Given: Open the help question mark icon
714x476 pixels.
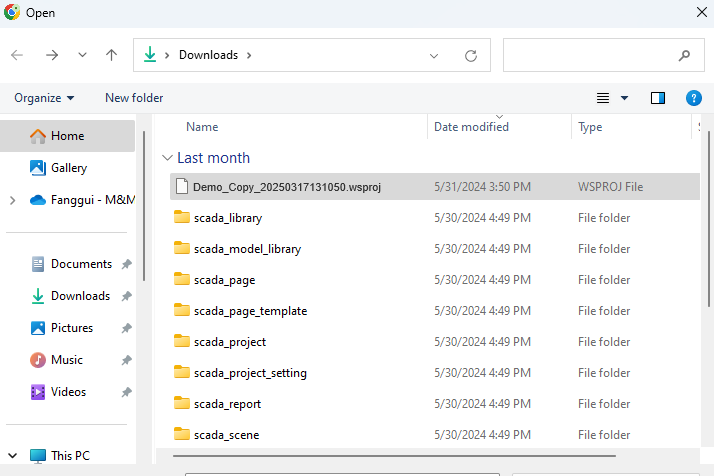Looking at the screenshot, I should click(x=693, y=98).
